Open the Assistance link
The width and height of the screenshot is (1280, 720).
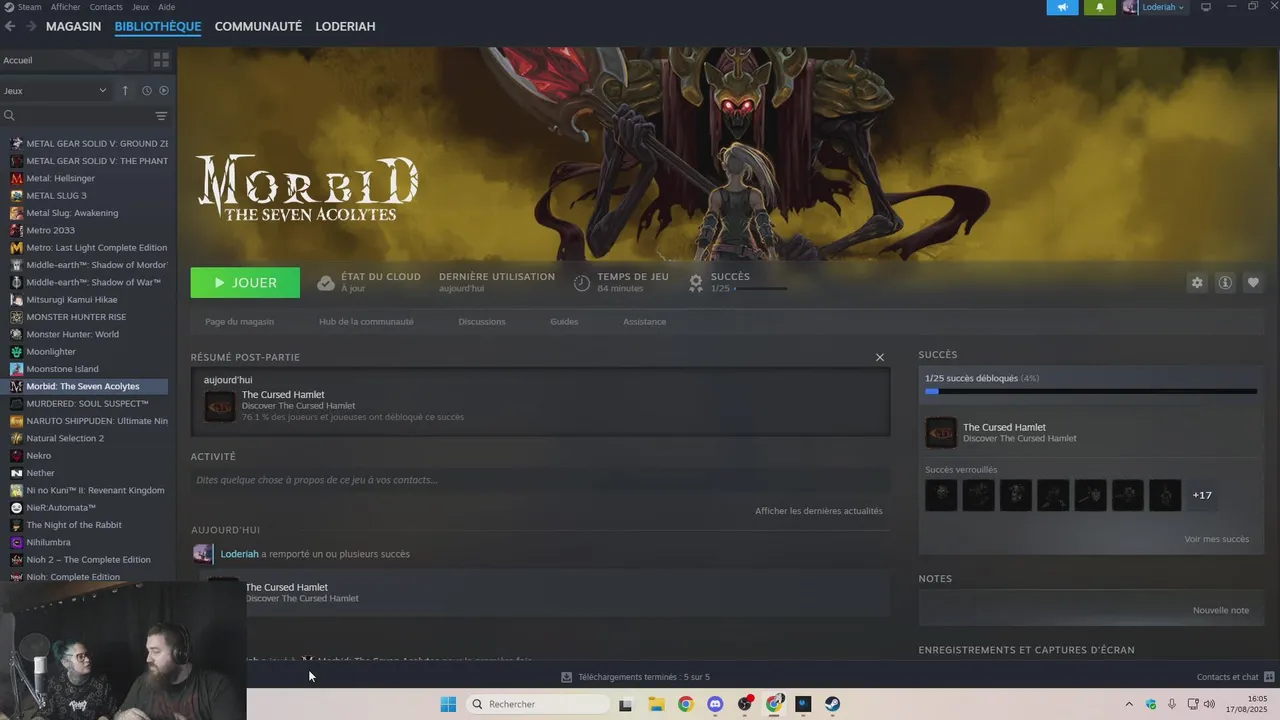point(645,322)
